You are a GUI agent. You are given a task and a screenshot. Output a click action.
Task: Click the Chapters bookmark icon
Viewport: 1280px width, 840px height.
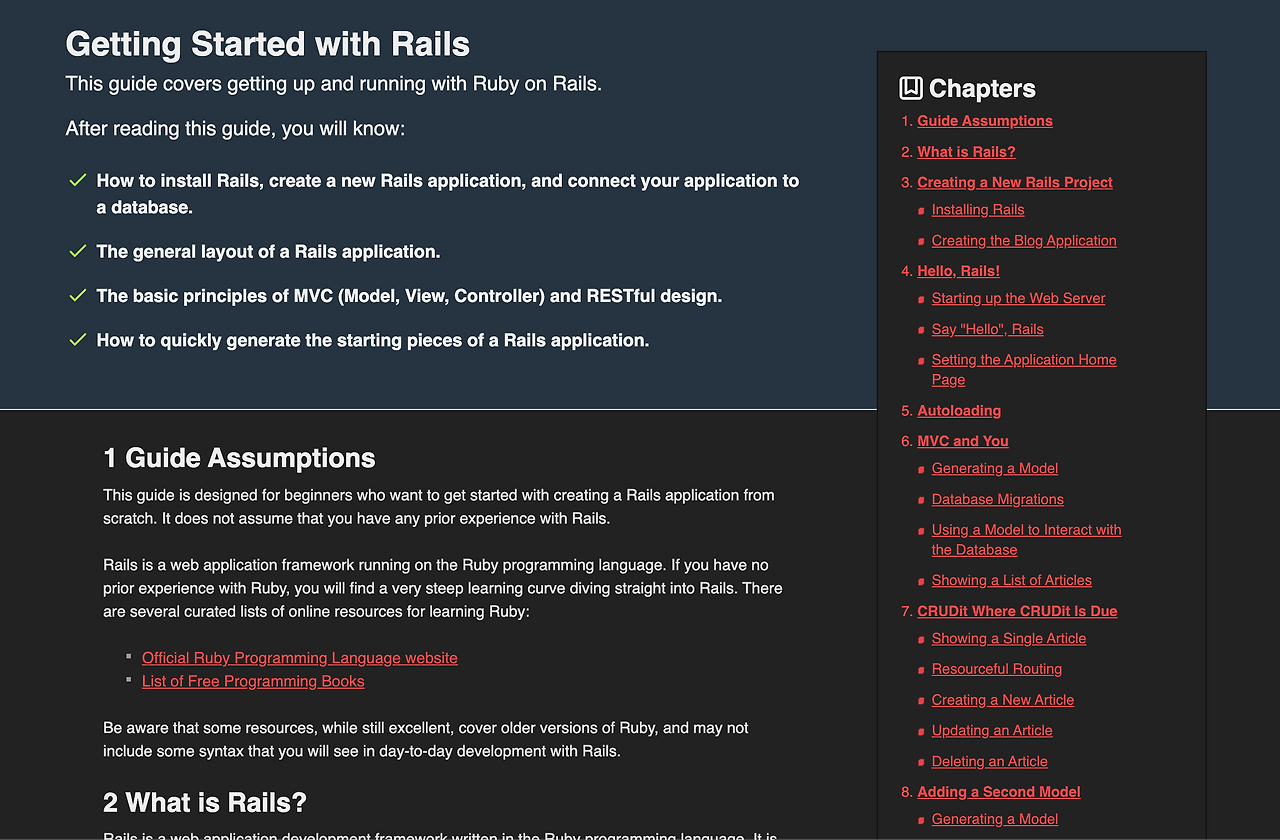click(910, 88)
